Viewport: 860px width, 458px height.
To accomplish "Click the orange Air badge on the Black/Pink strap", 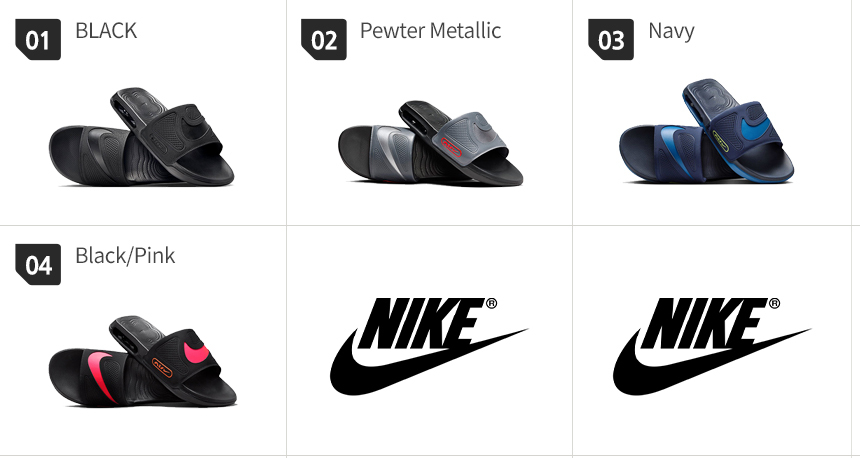I will [x=162, y=367].
